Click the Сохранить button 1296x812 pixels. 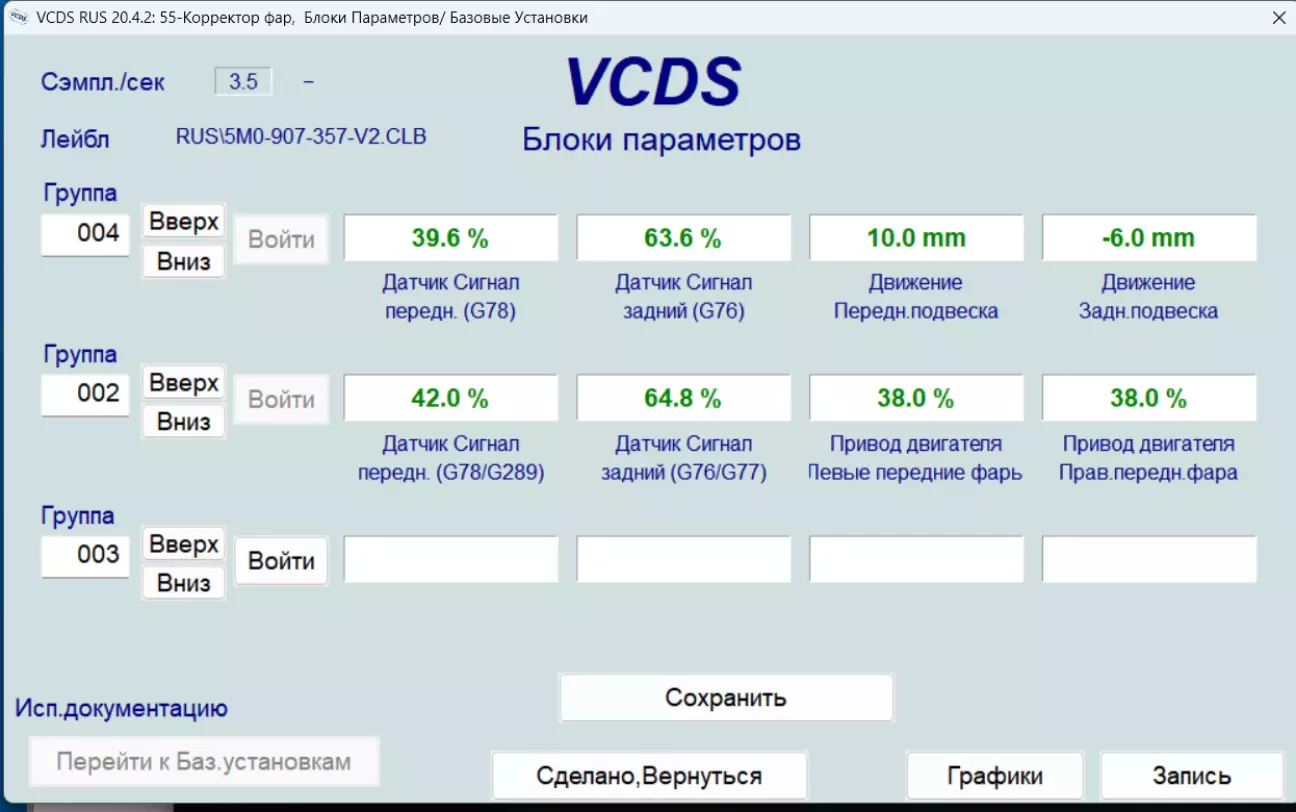point(726,697)
